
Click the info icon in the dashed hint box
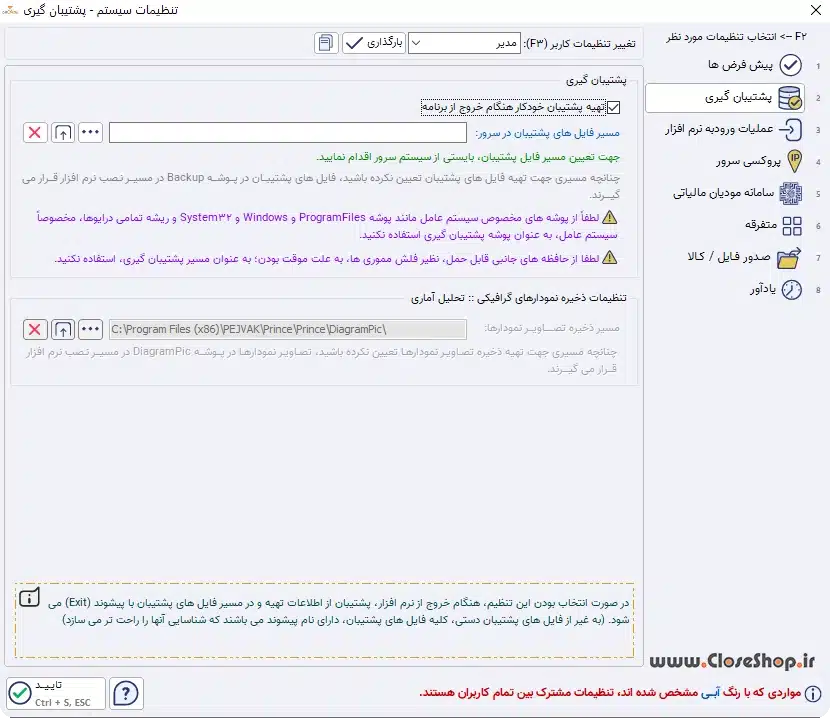30,598
